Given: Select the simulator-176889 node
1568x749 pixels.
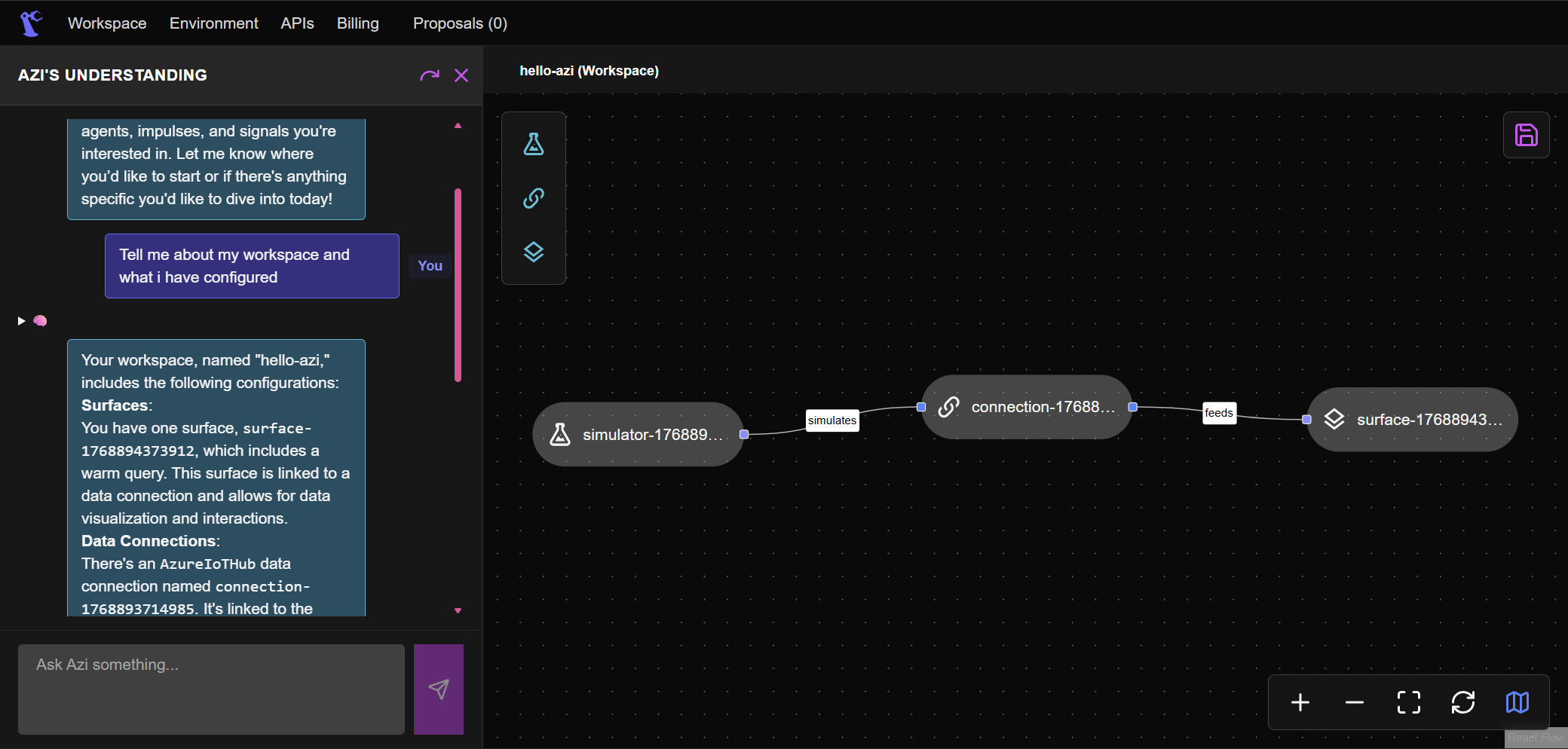Looking at the screenshot, I should (x=638, y=434).
